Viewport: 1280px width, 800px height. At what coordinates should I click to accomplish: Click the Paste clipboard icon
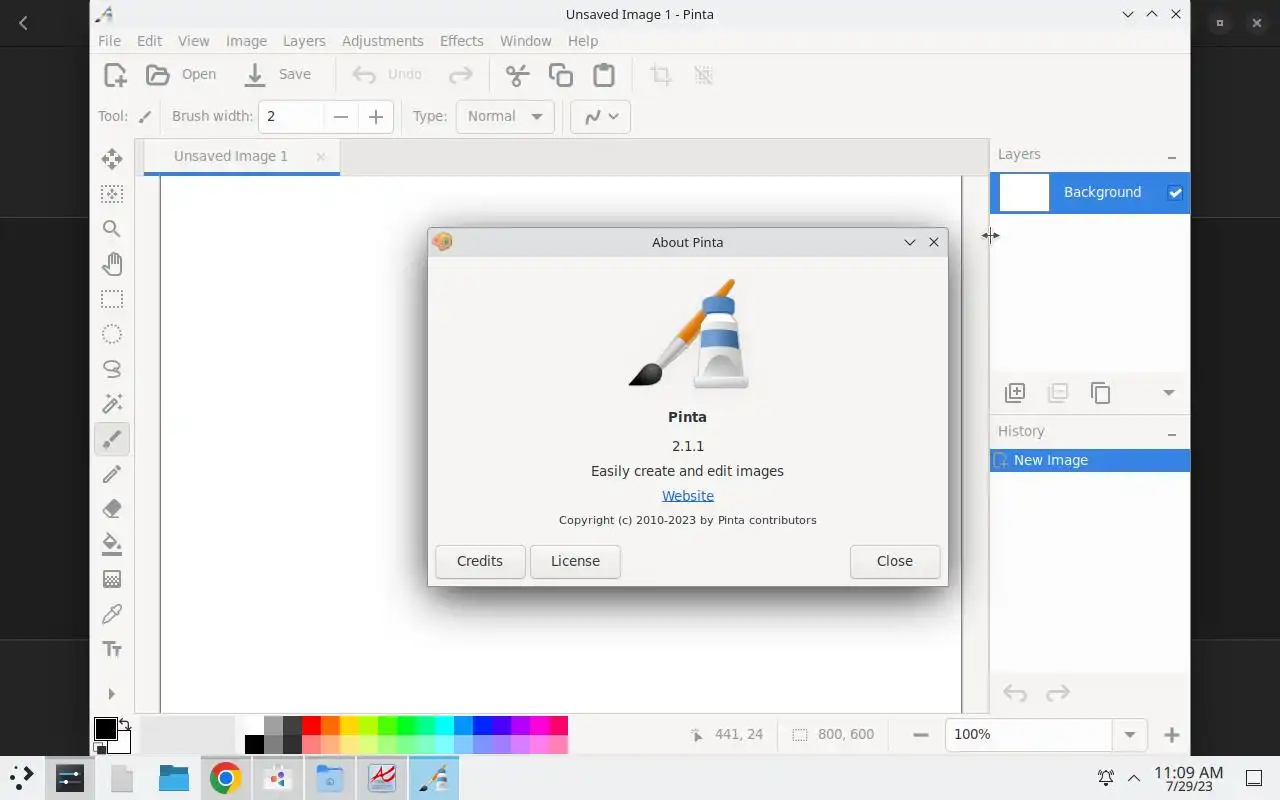[x=604, y=75]
